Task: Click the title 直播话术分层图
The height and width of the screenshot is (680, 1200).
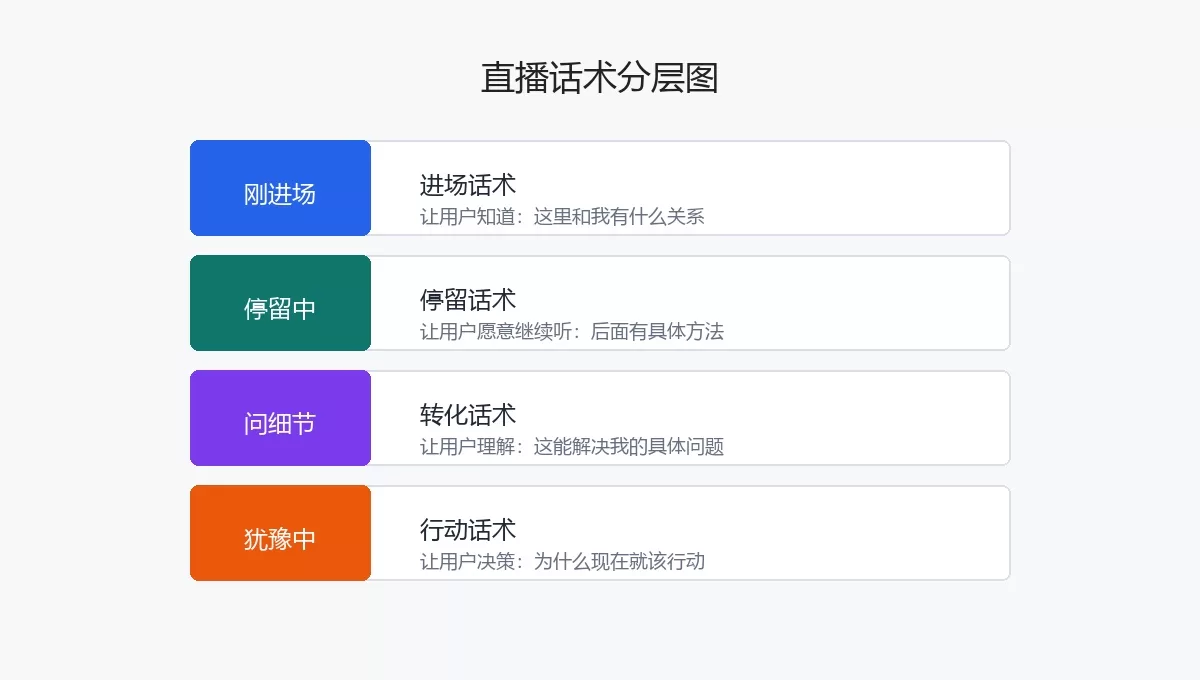Action: coord(600,78)
